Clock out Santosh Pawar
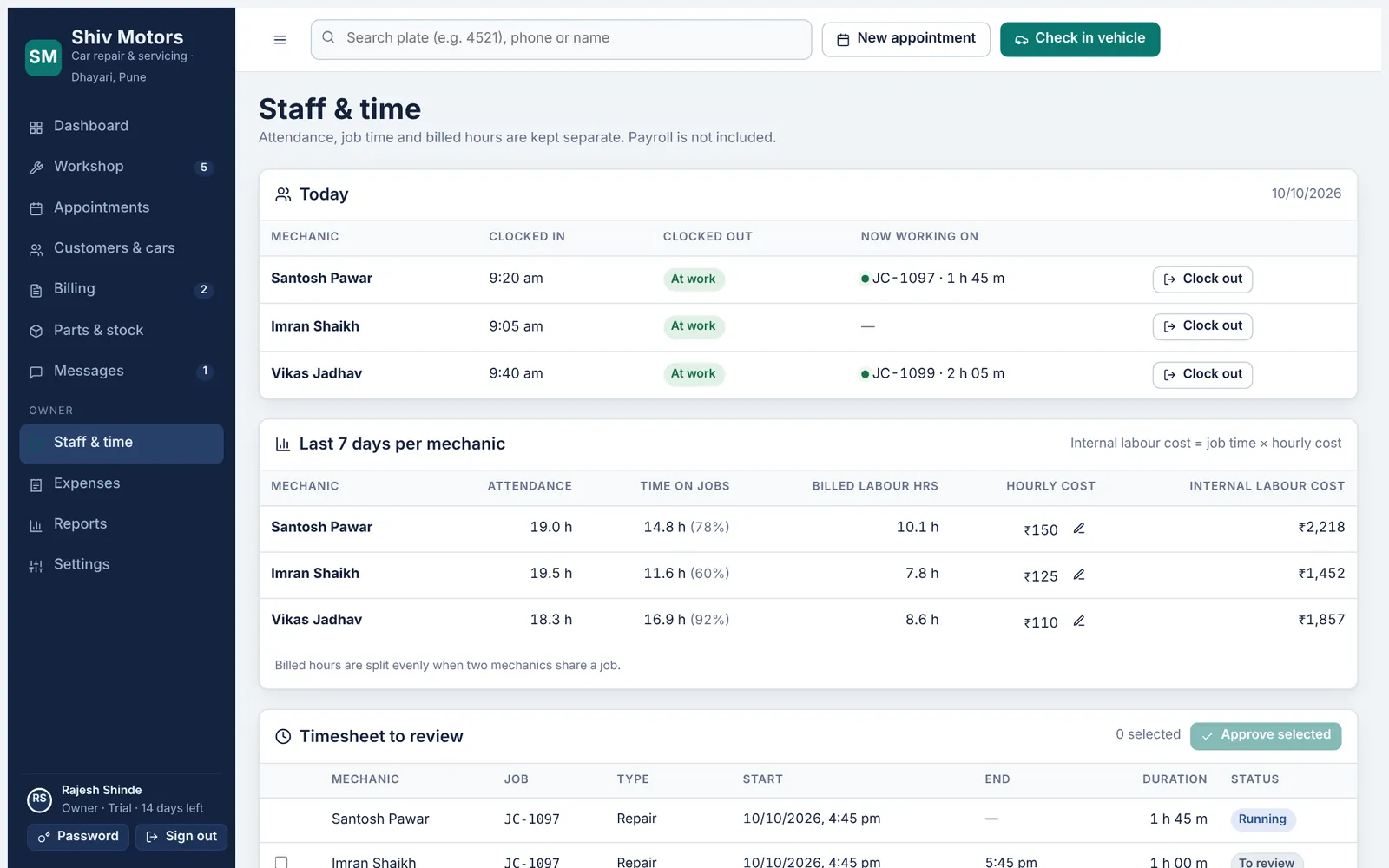This screenshot has width=1389, height=868. pyautogui.click(x=1202, y=279)
